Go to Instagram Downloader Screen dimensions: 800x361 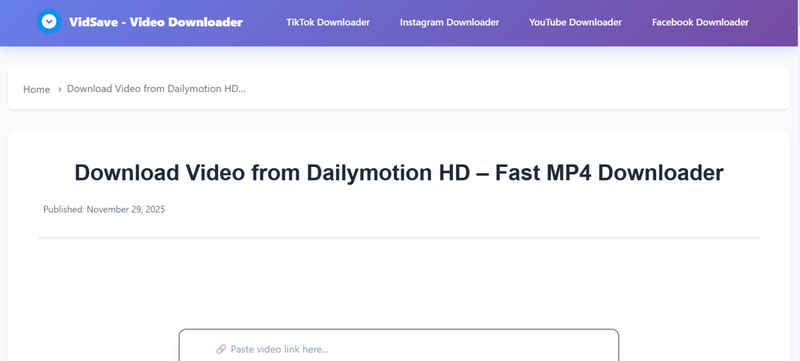(x=449, y=22)
